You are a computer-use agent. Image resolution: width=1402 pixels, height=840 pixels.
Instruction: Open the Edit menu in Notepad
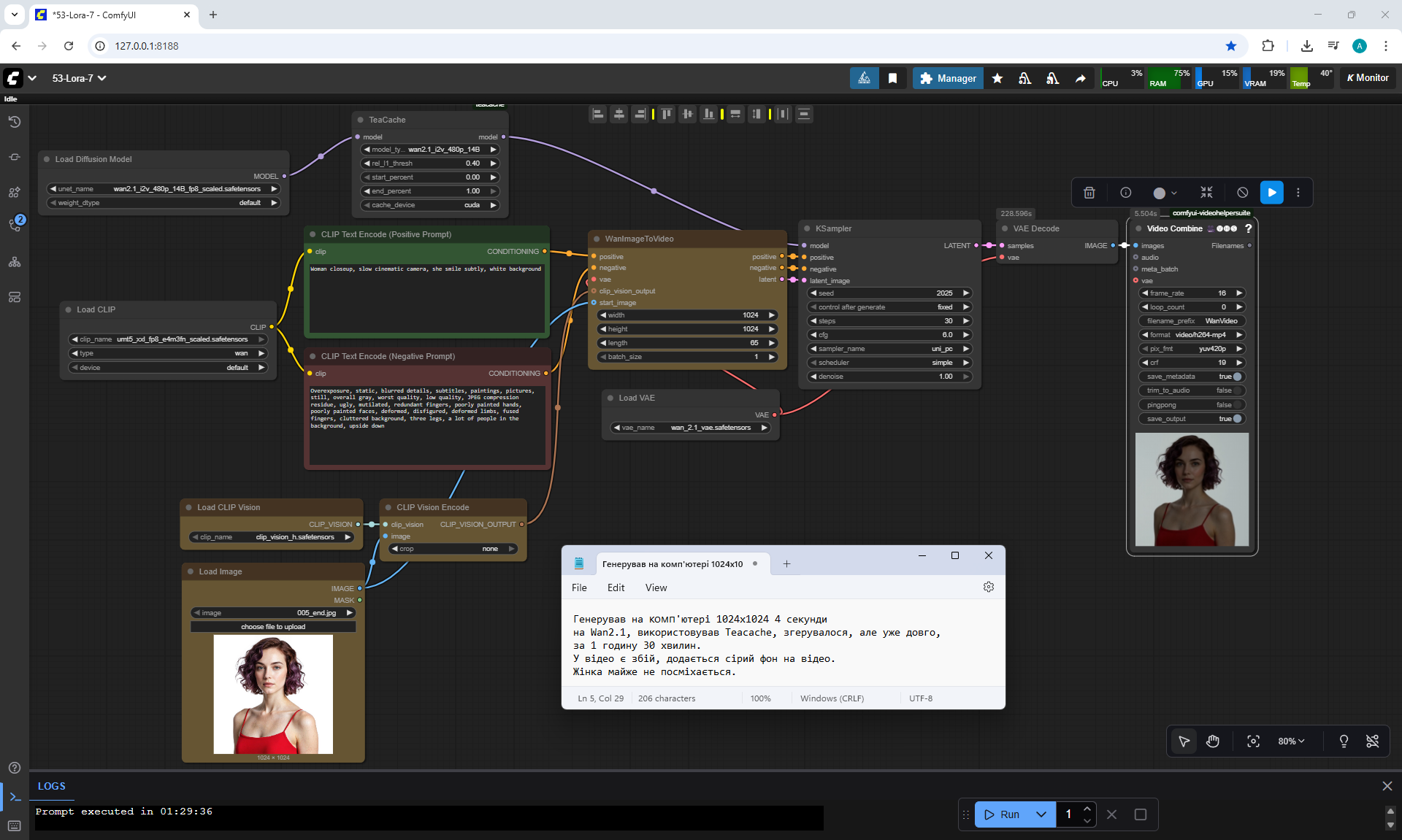click(x=616, y=587)
